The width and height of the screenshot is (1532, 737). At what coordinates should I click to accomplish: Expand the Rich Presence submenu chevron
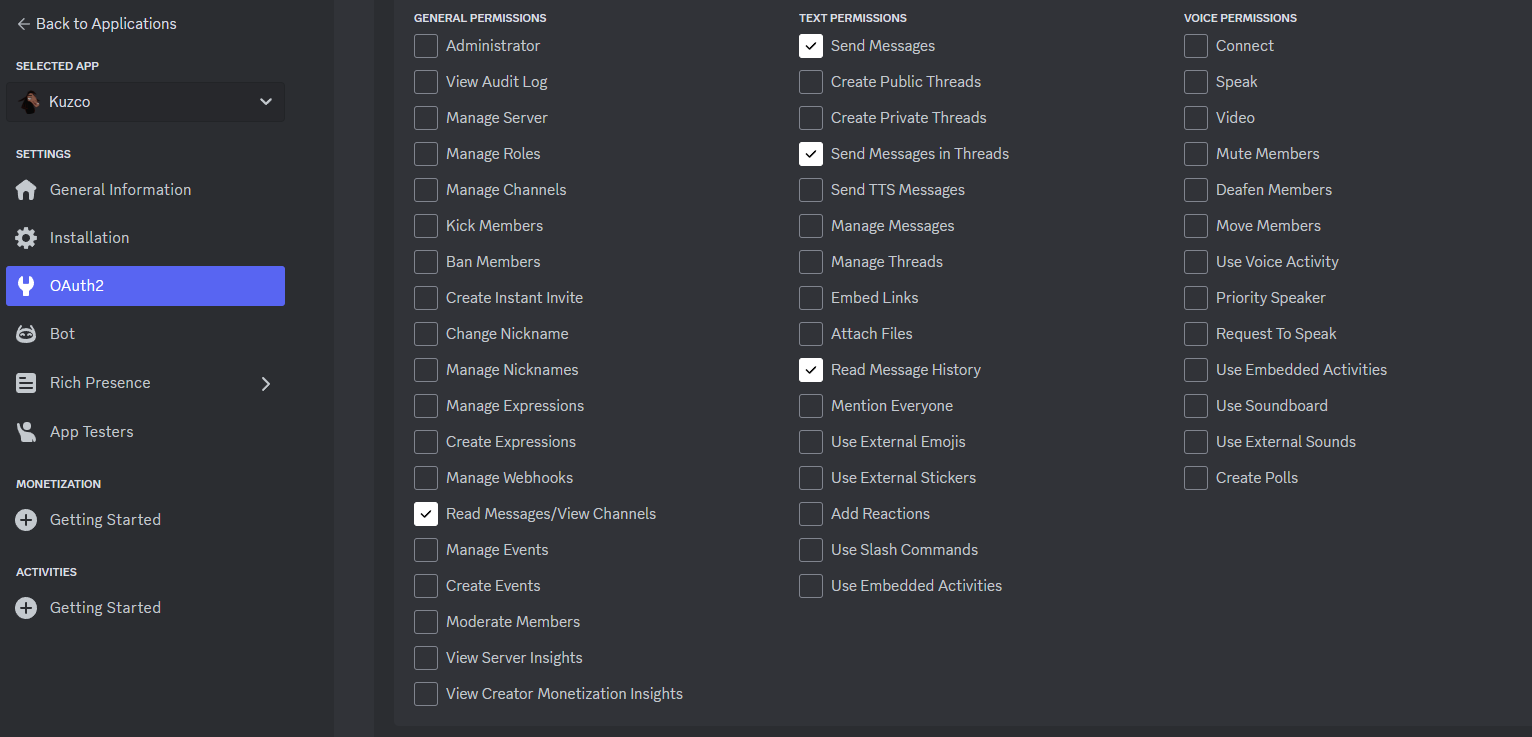pos(266,383)
